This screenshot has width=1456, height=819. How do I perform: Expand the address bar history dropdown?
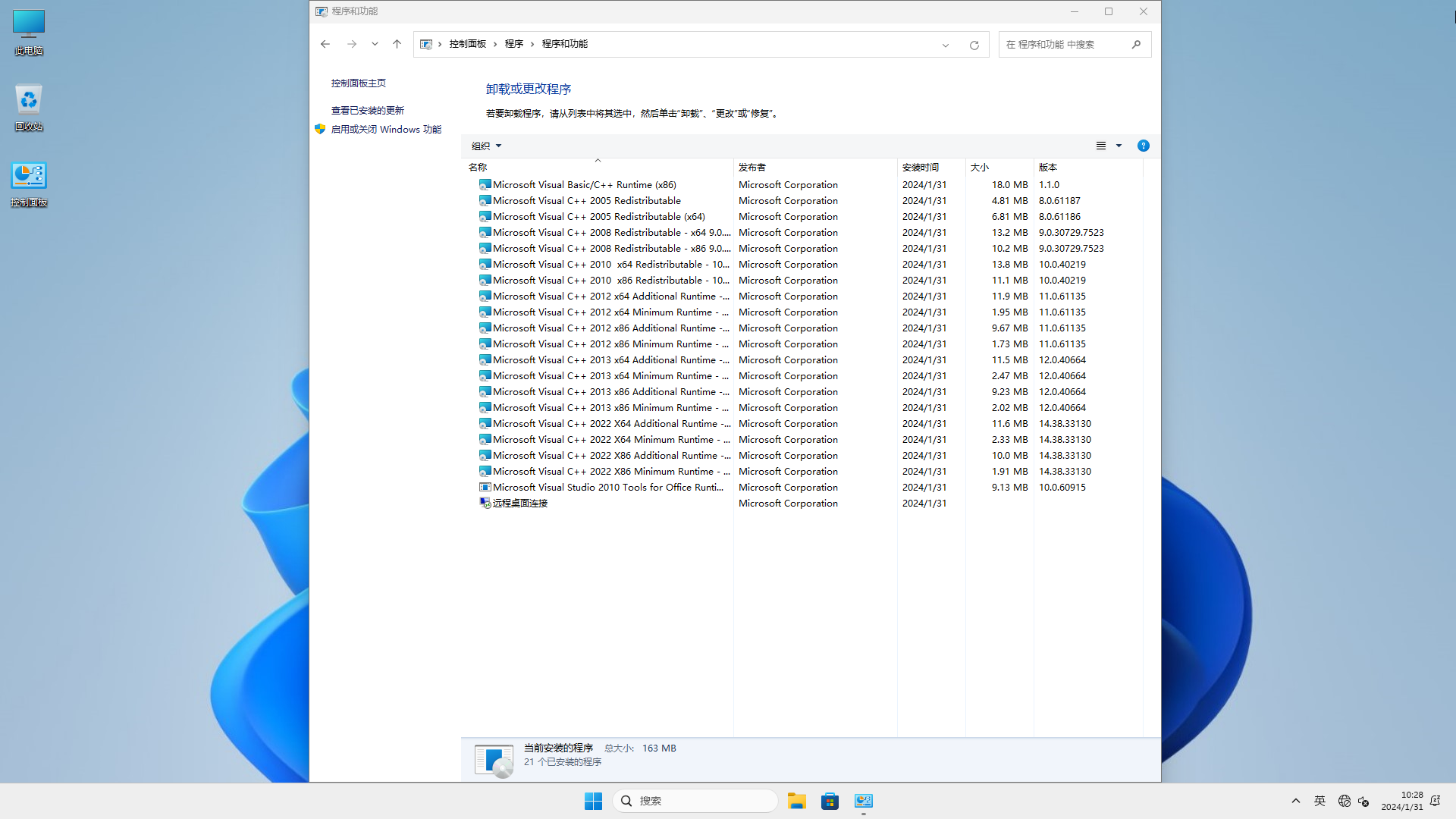click(945, 44)
